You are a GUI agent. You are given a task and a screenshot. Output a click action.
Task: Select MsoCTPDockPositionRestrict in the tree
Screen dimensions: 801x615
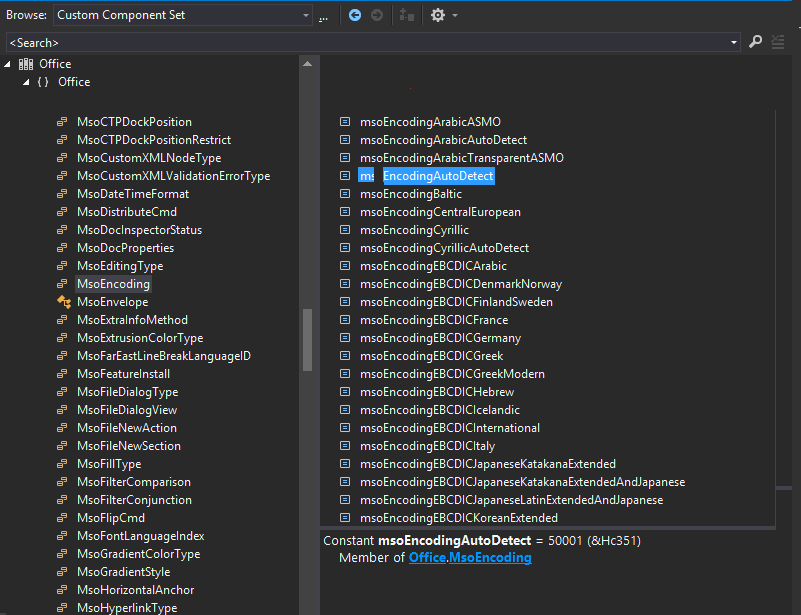pyautogui.click(x=154, y=140)
